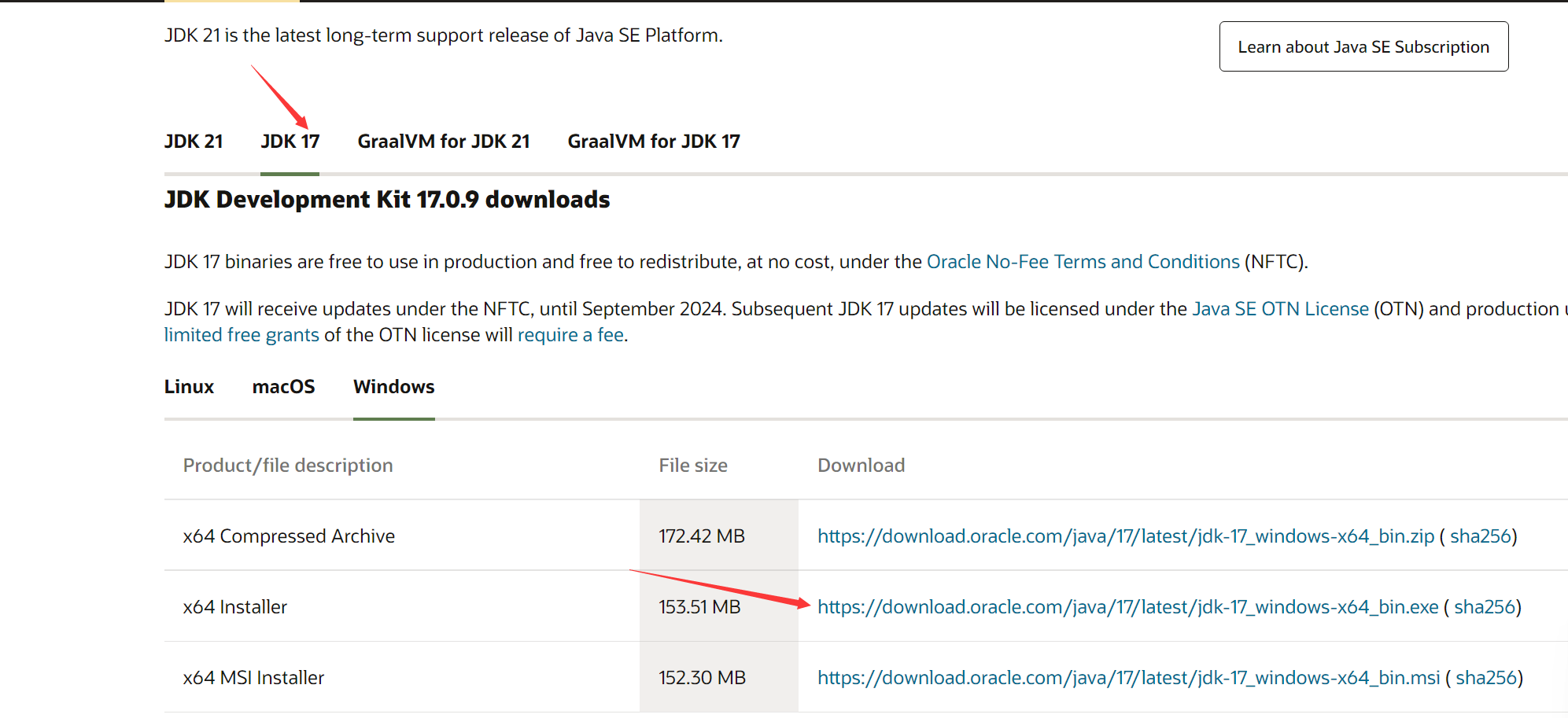Click the JDK Development Kit 17.0.9 downloads heading

[x=387, y=200]
